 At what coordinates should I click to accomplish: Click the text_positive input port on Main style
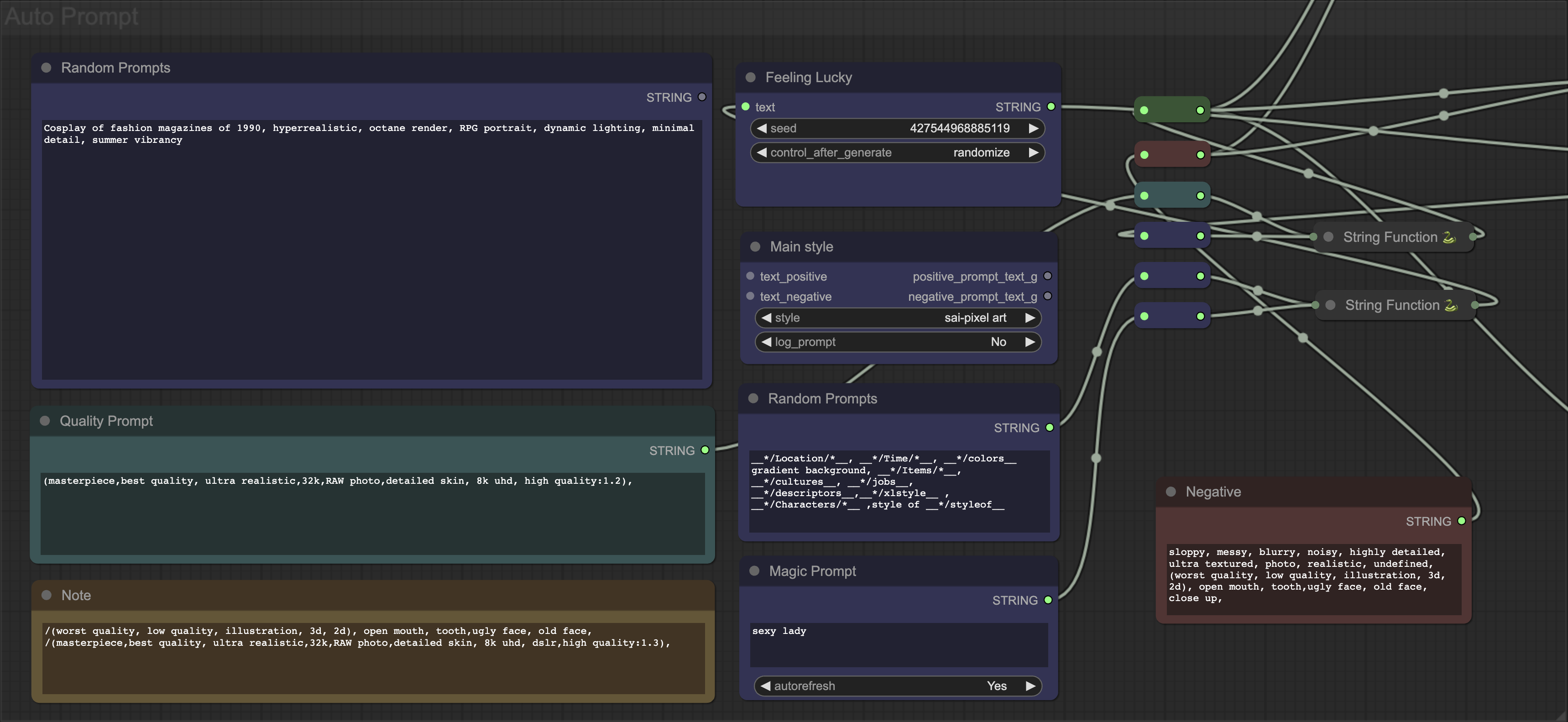click(x=751, y=276)
